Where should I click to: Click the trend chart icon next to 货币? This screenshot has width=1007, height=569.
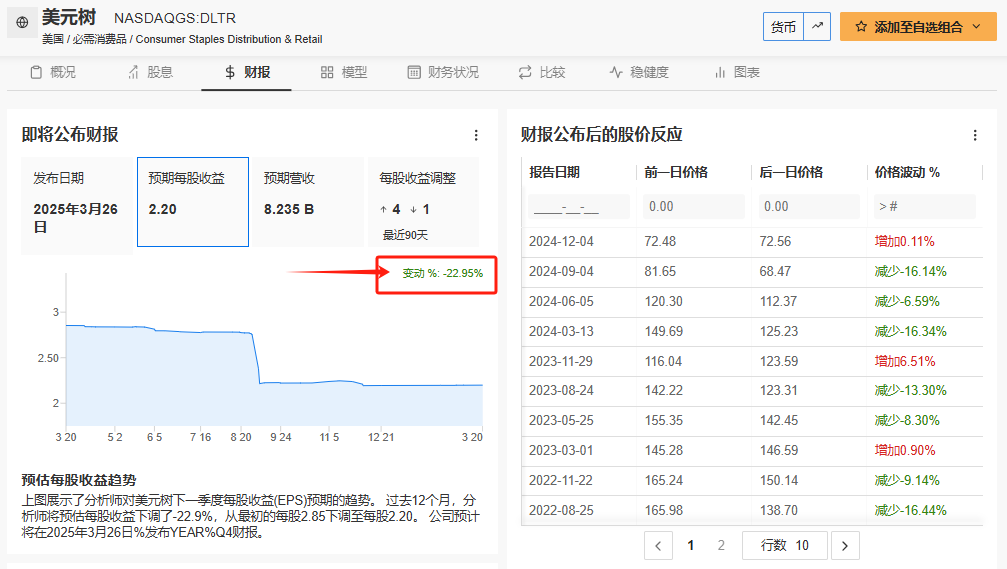tap(817, 26)
